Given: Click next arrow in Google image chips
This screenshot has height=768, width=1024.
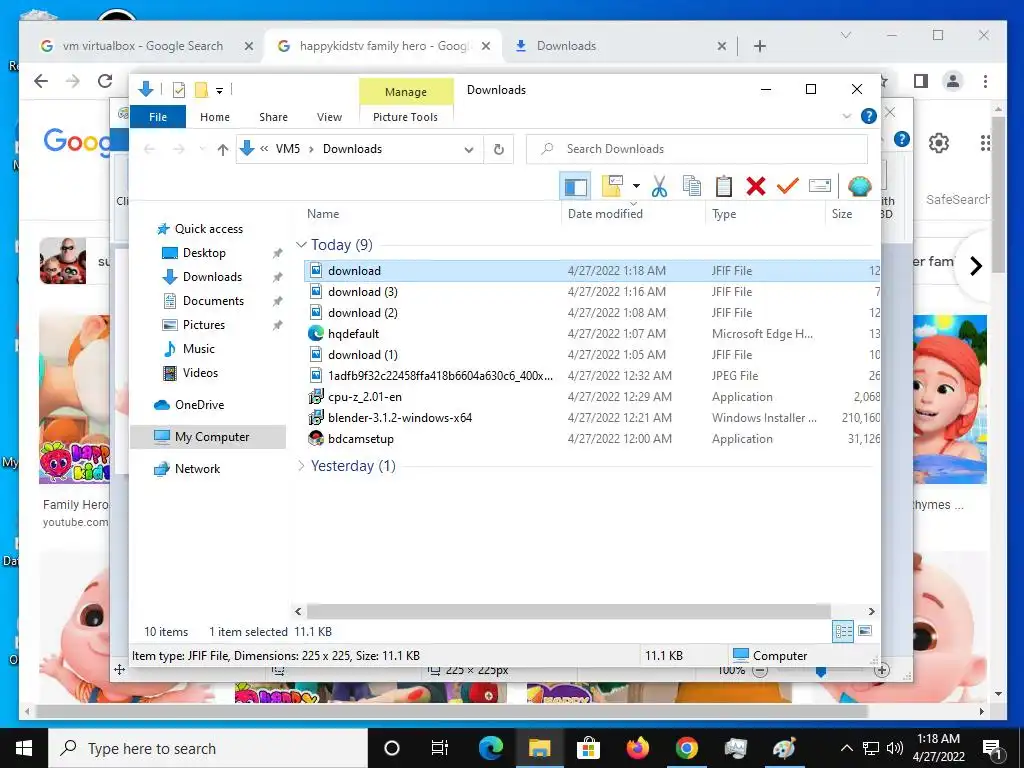Looking at the screenshot, I should [x=976, y=266].
